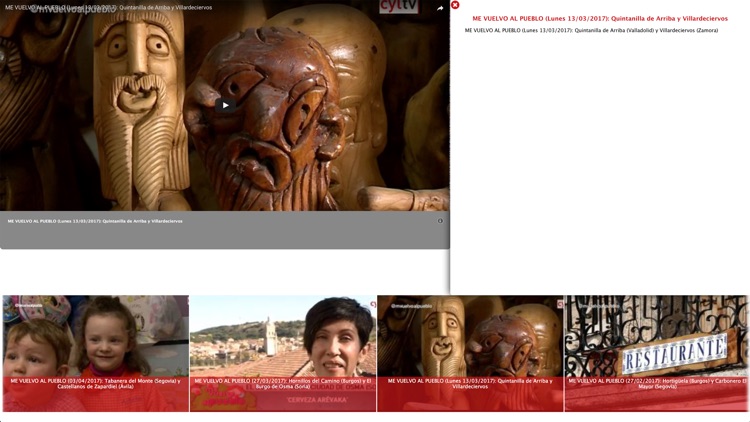Open thumbnail Hornillos del Camino and Burgo de Osma
The image size is (750, 422).
283,353
